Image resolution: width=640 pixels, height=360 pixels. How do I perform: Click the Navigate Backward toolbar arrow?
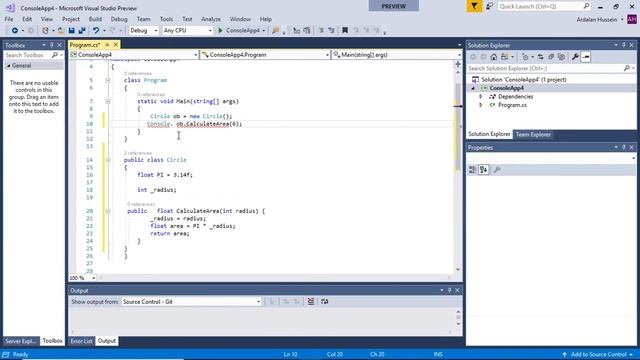[15, 31]
